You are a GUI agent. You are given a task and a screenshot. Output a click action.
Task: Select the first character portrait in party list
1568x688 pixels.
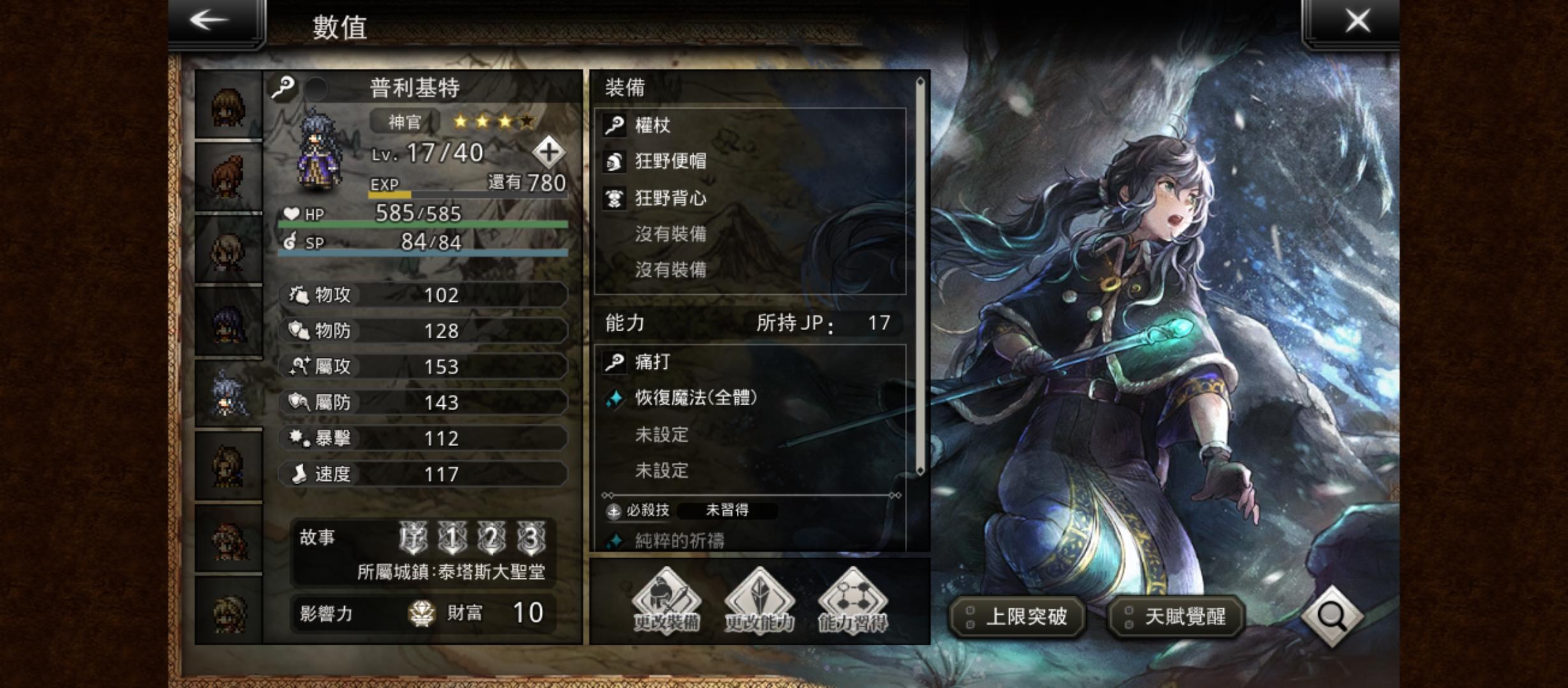[x=228, y=105]
